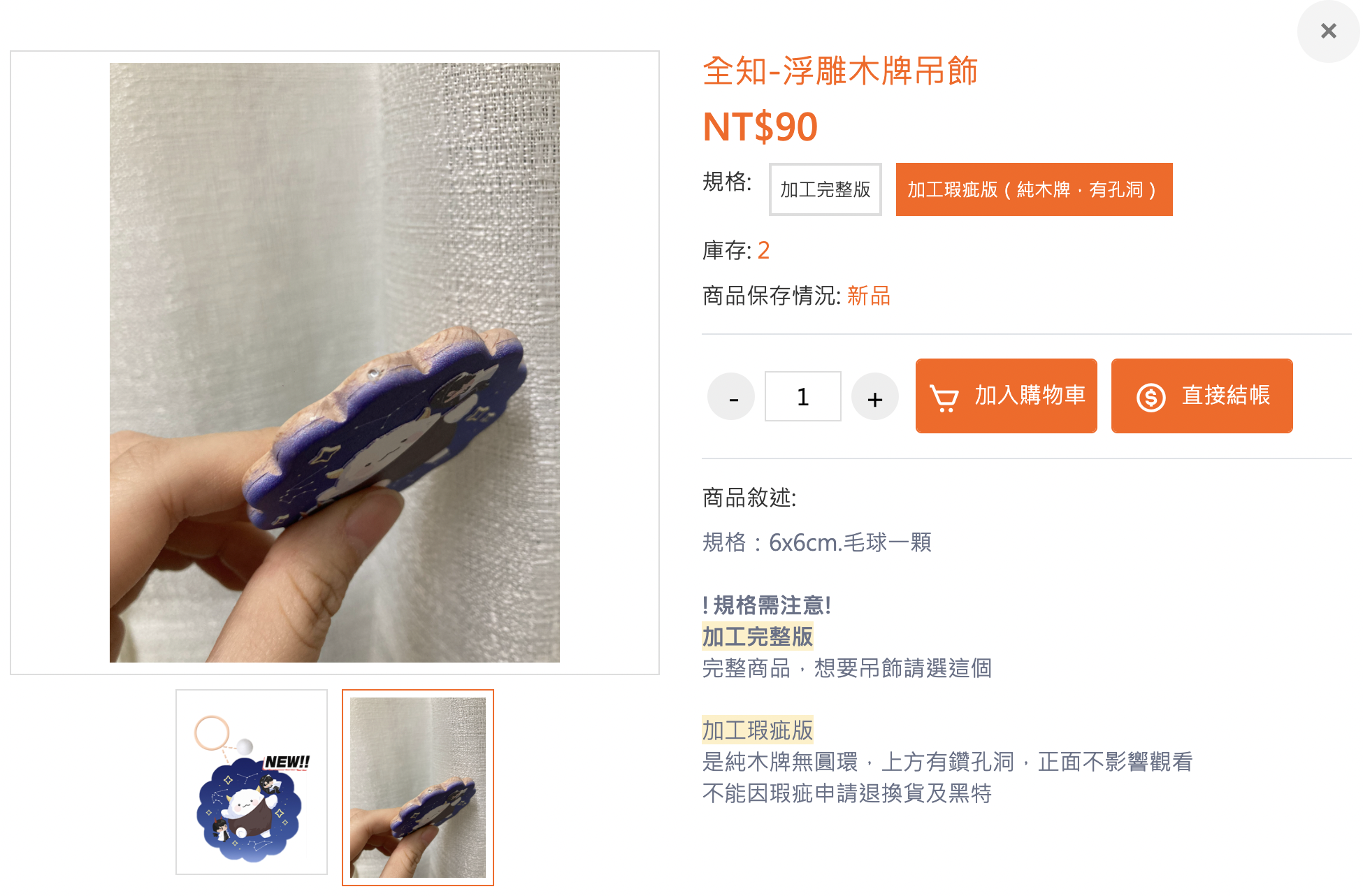This screenshot has width=1363, height=896.
Task: Add item via 加入購物車 button
Action: click(1006, 396)
